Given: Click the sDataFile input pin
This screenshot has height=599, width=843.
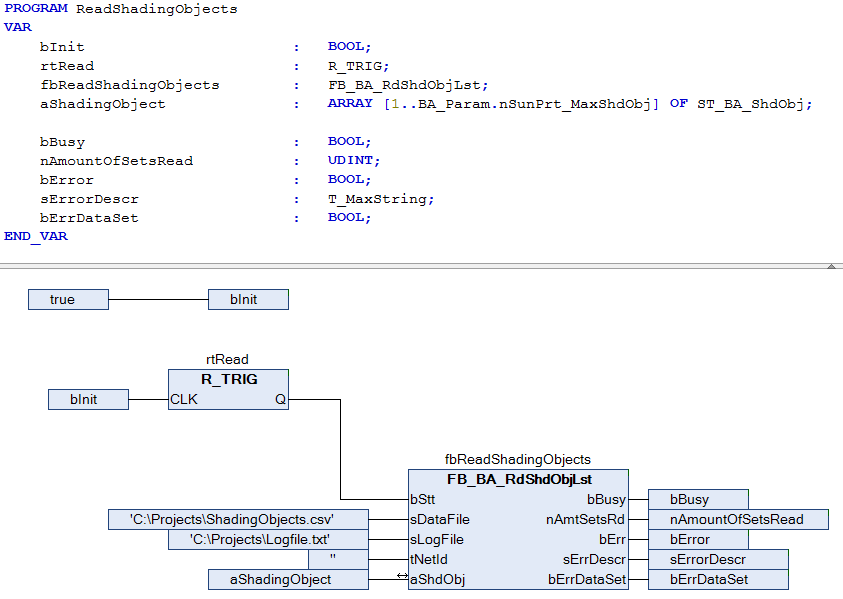Looking at the screenshot, I should [440, 519].
